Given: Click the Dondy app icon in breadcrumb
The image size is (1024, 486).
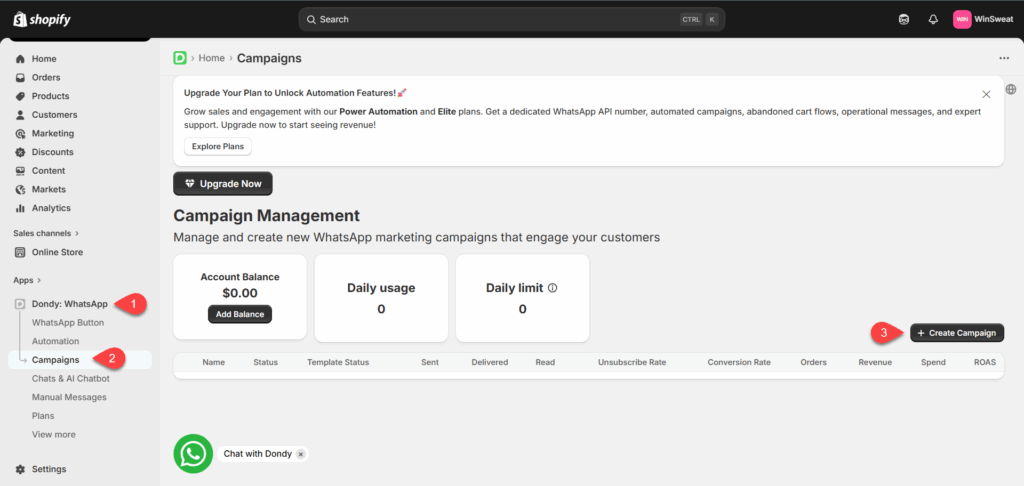Looking at the screenshot, I should [180, 58].
